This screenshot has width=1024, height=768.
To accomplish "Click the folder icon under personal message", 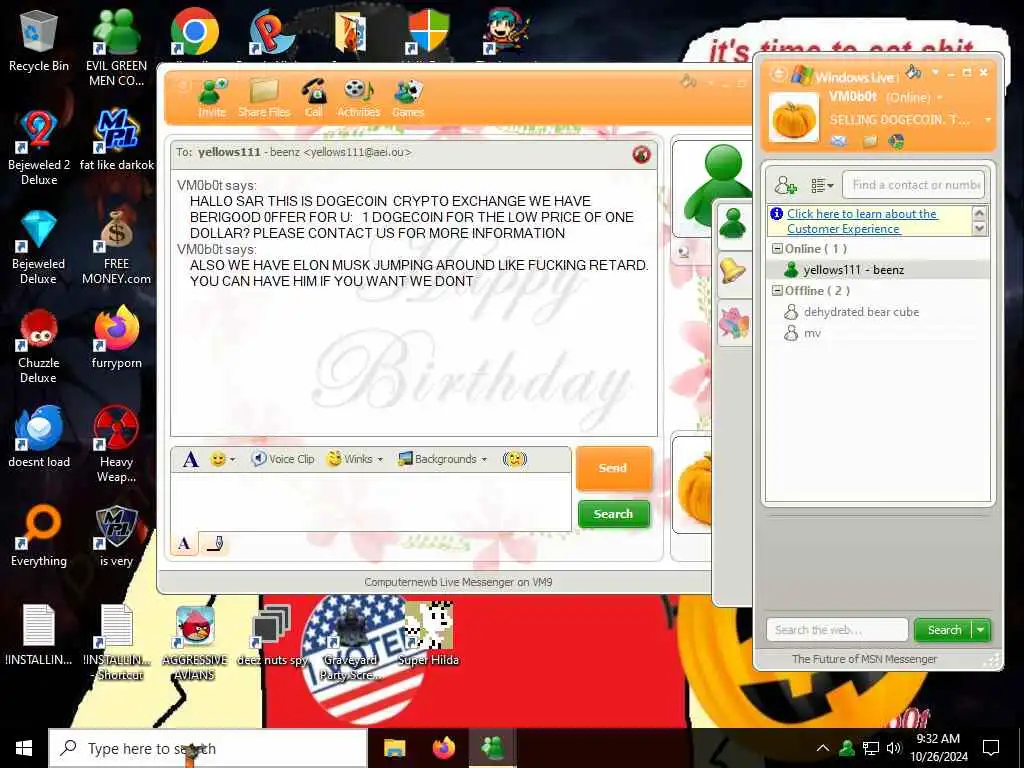I will (869, 140).
